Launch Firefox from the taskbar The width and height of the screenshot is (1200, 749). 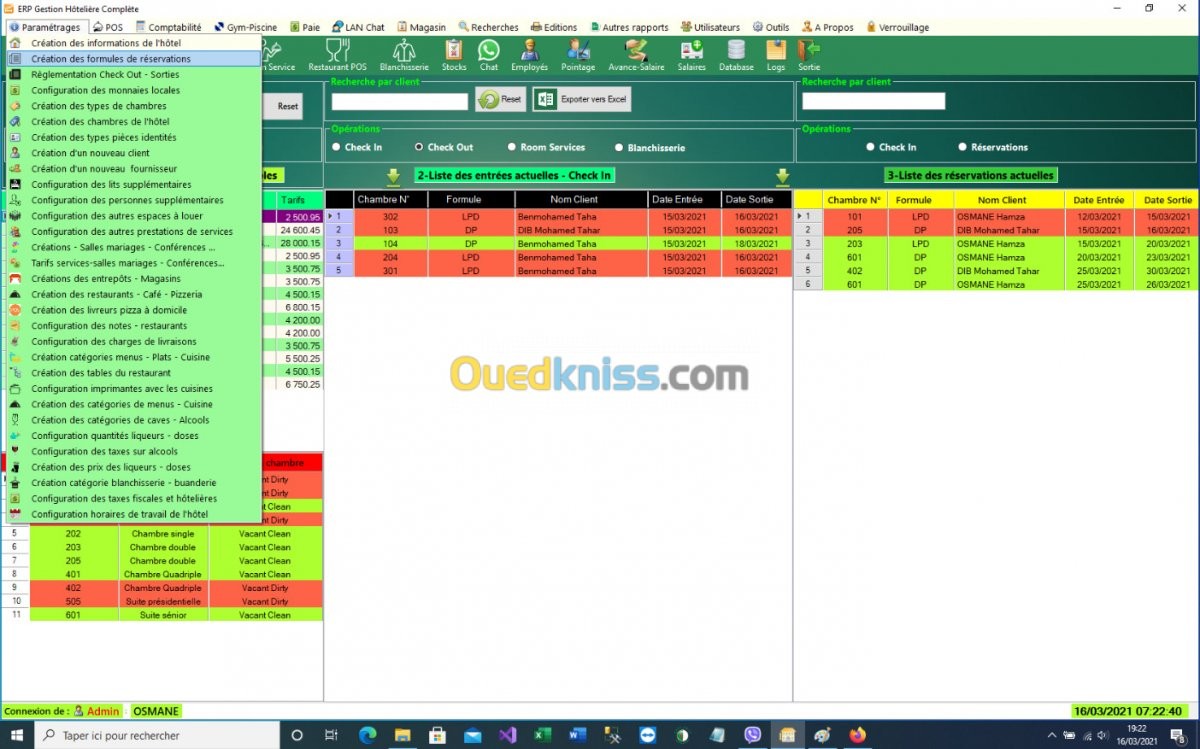tap(857, 735)
